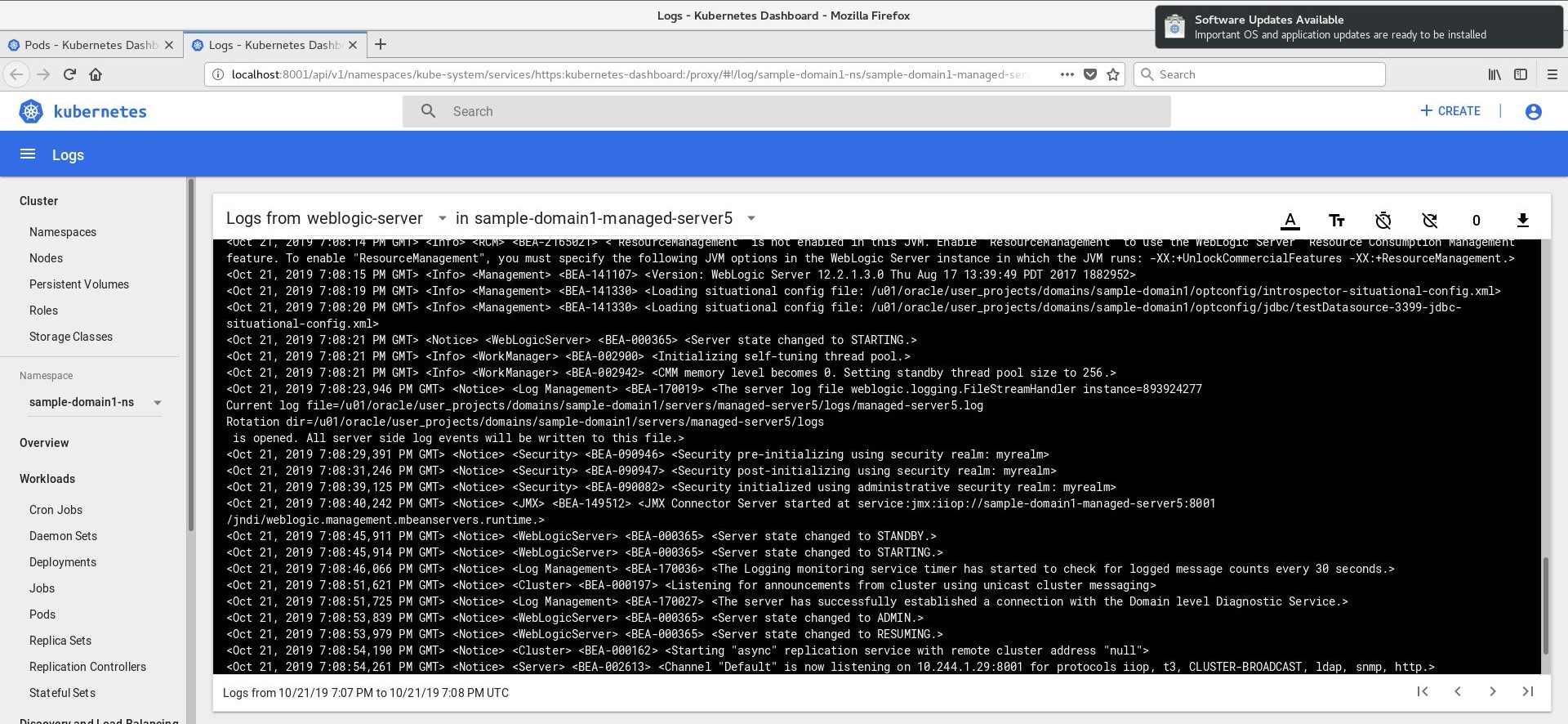Show site information for localhost
Image resolution: width=1568 pixels, height=724 pixels.
(218, 74)
